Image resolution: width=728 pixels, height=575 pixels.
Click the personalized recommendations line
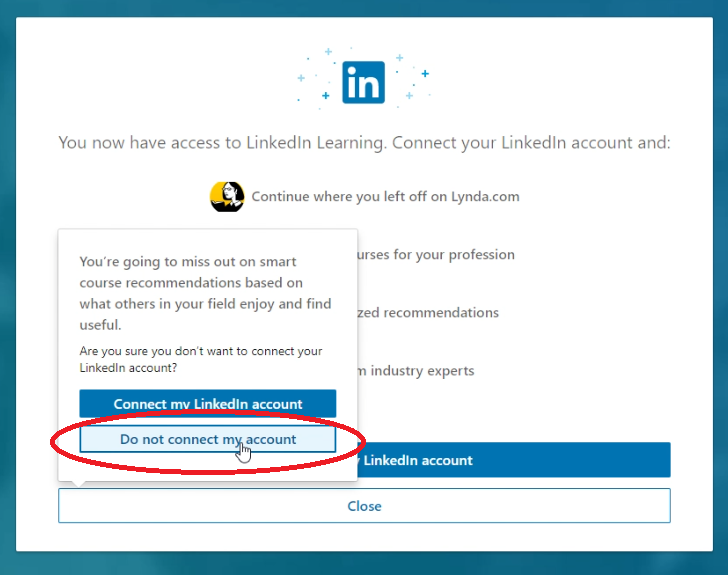click(x=428, y=313)
